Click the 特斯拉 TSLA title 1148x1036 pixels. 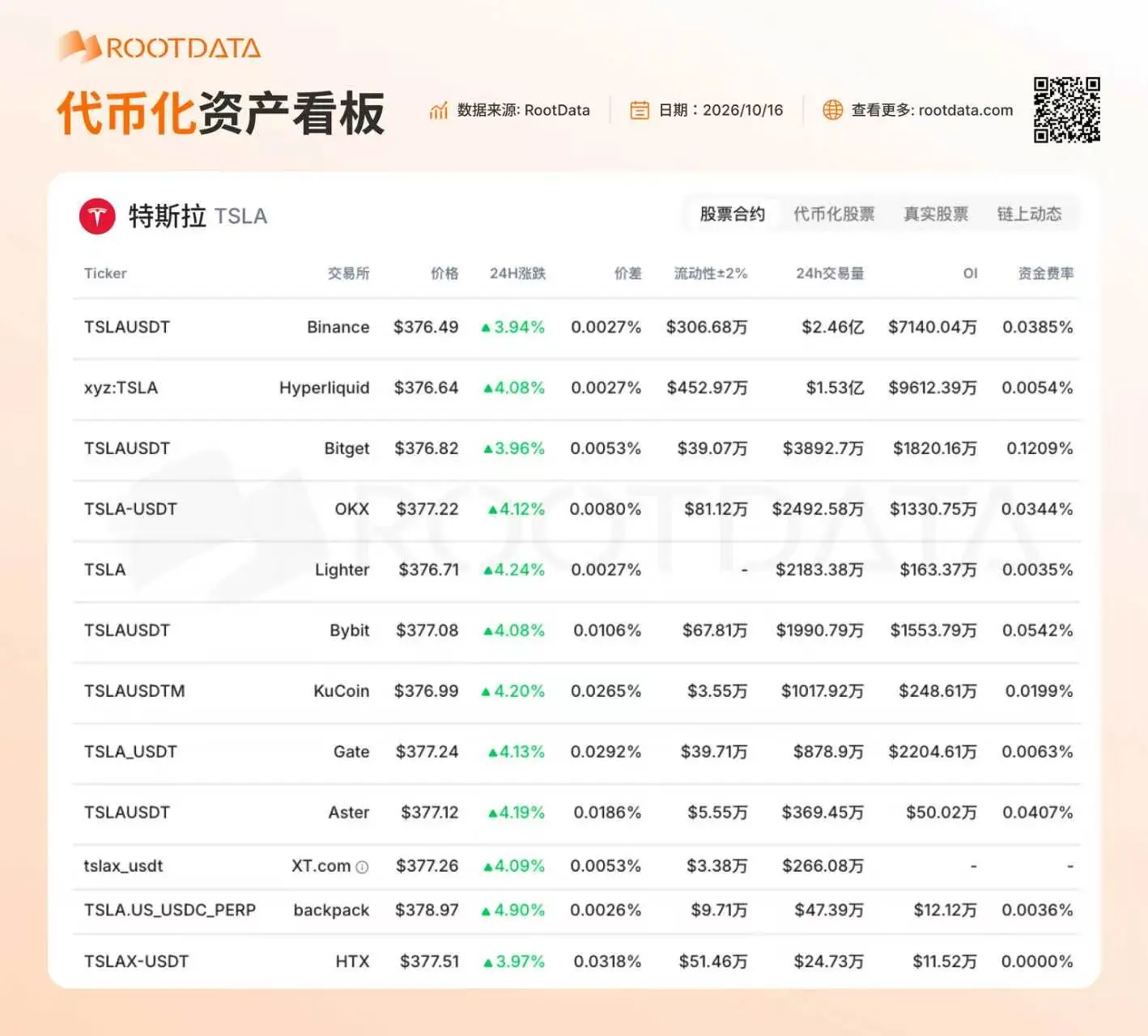click(x=198, y=216)
